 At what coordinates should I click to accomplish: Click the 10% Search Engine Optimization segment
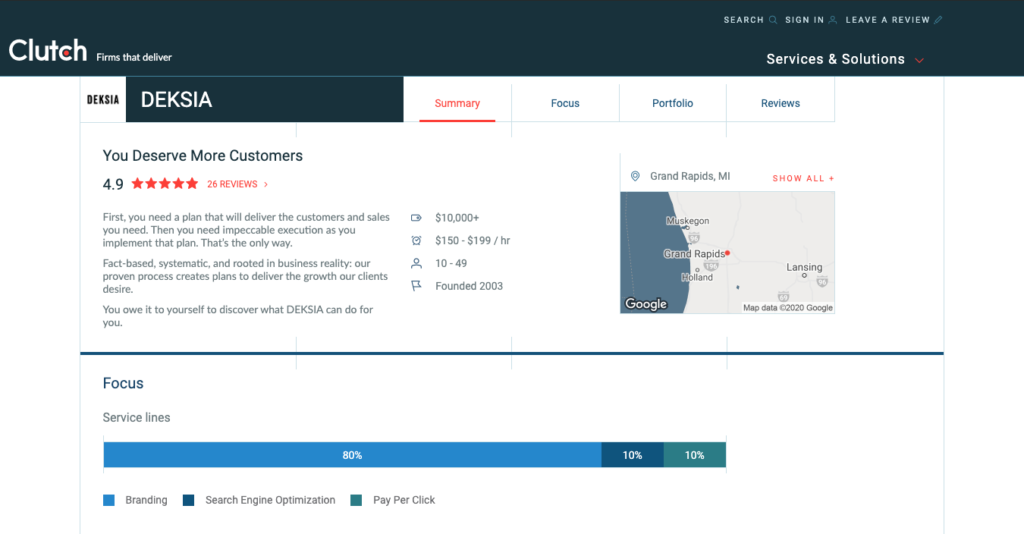click(x=632, y=455)
